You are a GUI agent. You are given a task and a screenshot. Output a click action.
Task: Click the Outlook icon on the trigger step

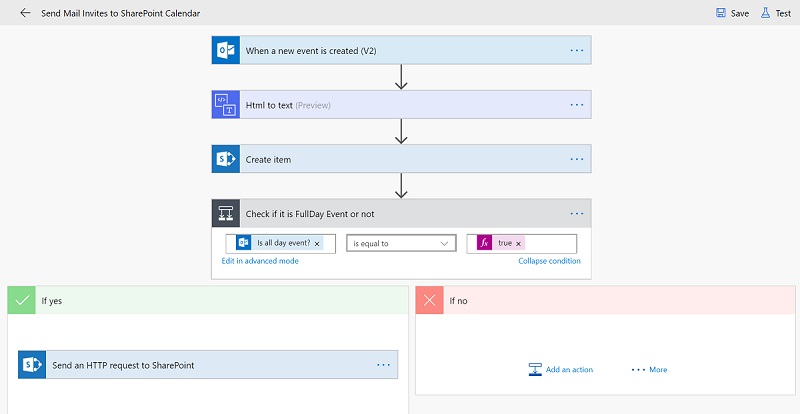(226, 50)
